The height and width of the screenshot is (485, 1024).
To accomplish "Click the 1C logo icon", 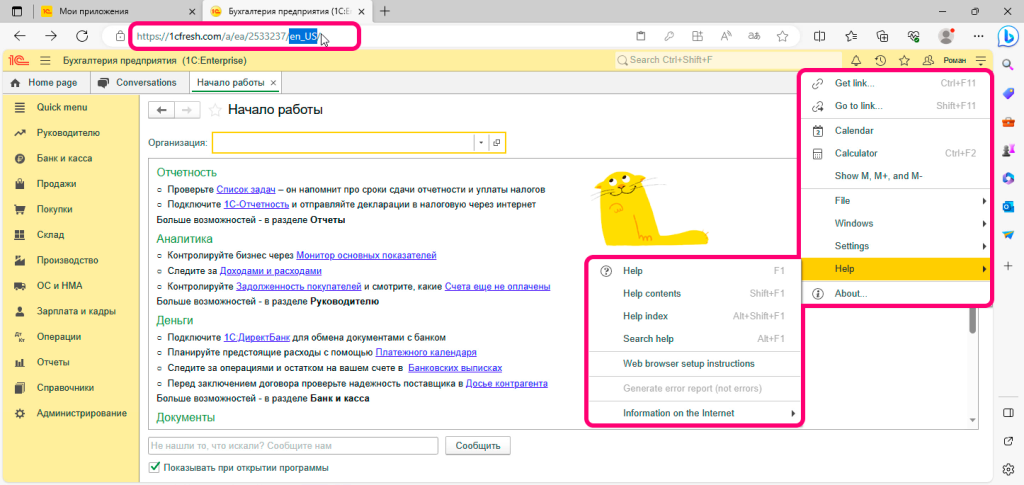I will point(17,61).
